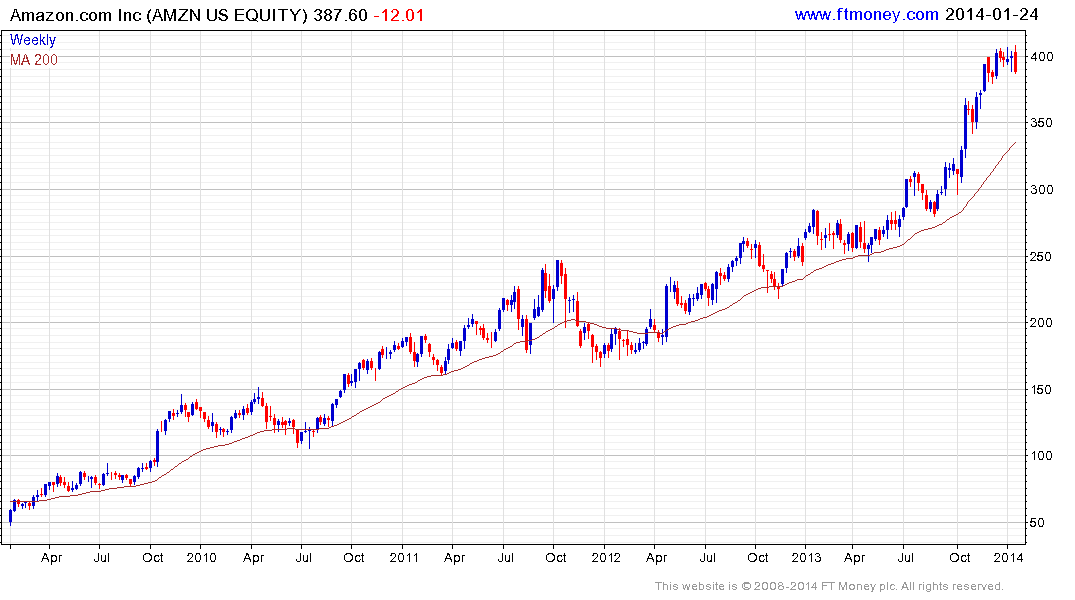The width and height of the screenshot is (1075, 600).
Task: Click the 150 y-axis label
Action: (x=1041, y=389)
